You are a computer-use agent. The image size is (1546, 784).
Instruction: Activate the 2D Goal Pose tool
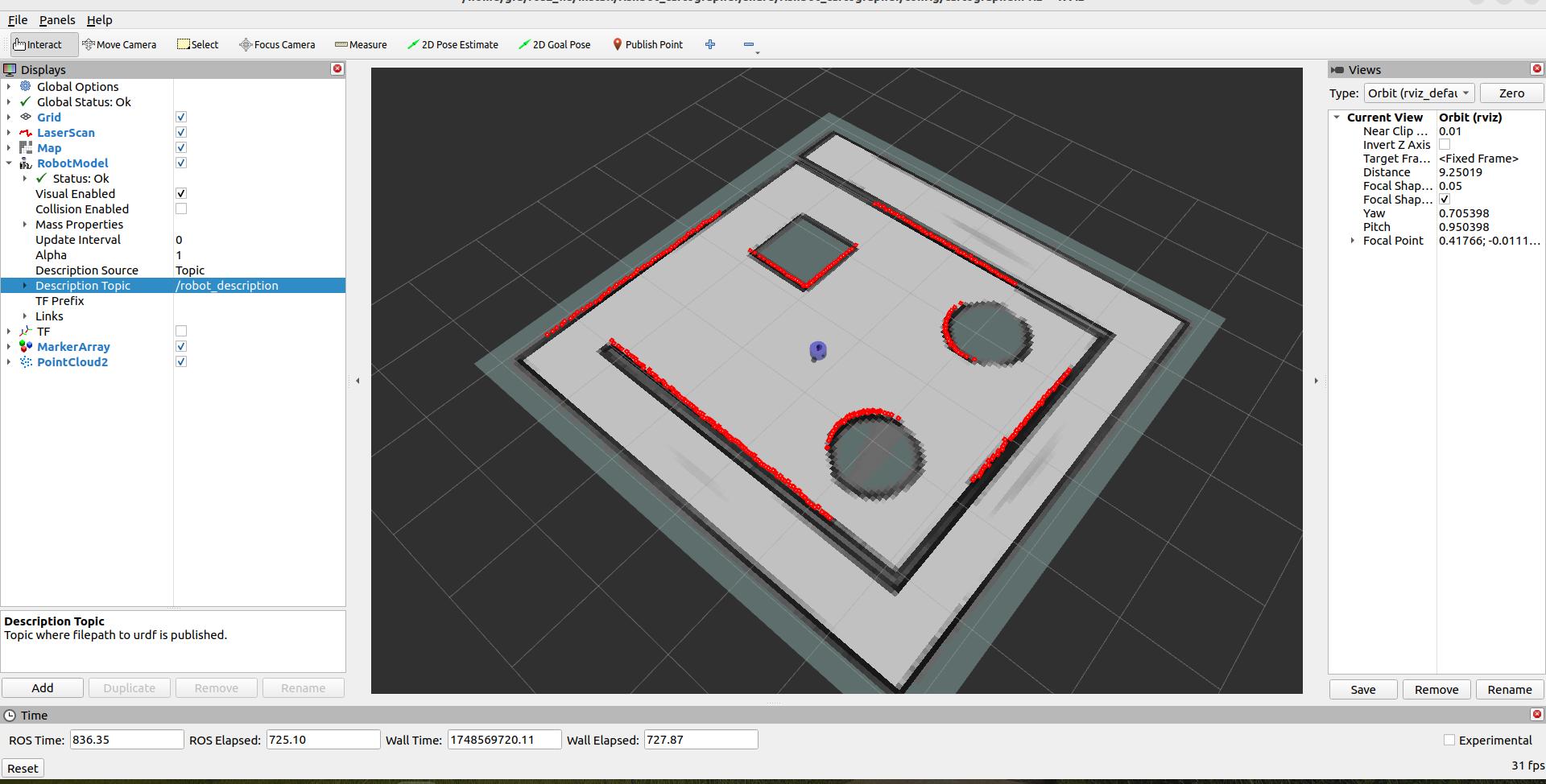tap(554, 45)
